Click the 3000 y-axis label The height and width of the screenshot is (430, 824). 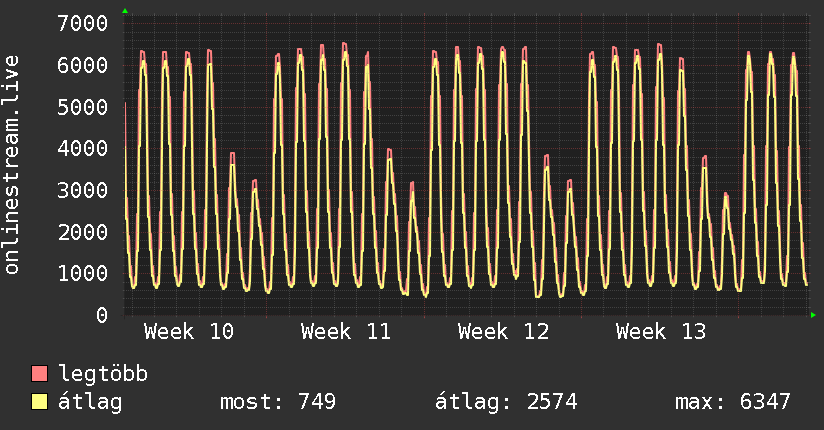pos(83,190)
